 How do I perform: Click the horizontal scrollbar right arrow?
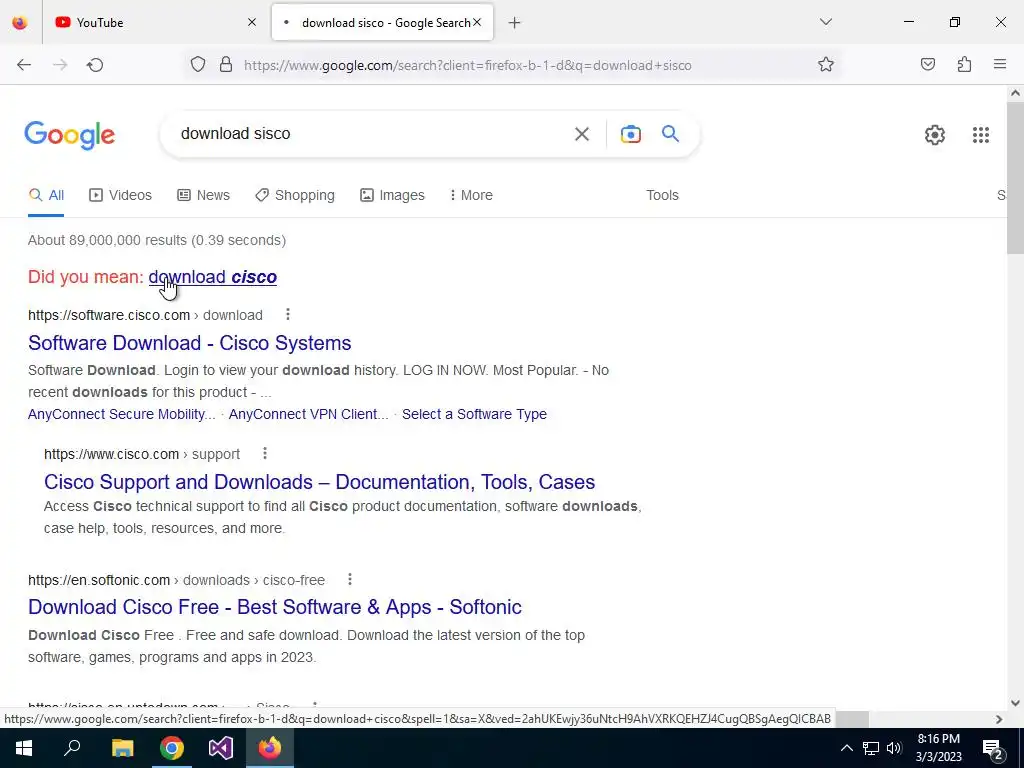[x=999, y=719]
